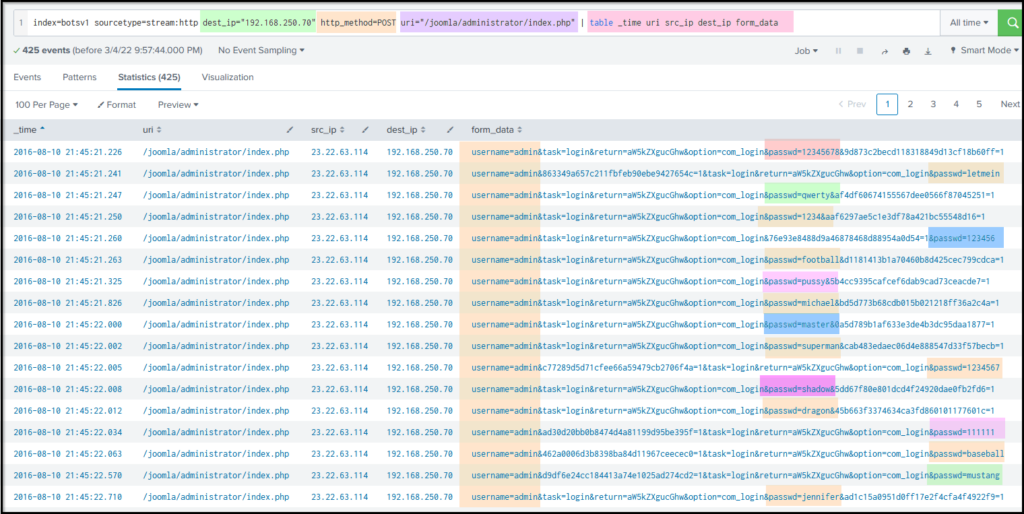Open the Smart Mode dropdown
Screen dimensions: 1024x514
point(985,50)
